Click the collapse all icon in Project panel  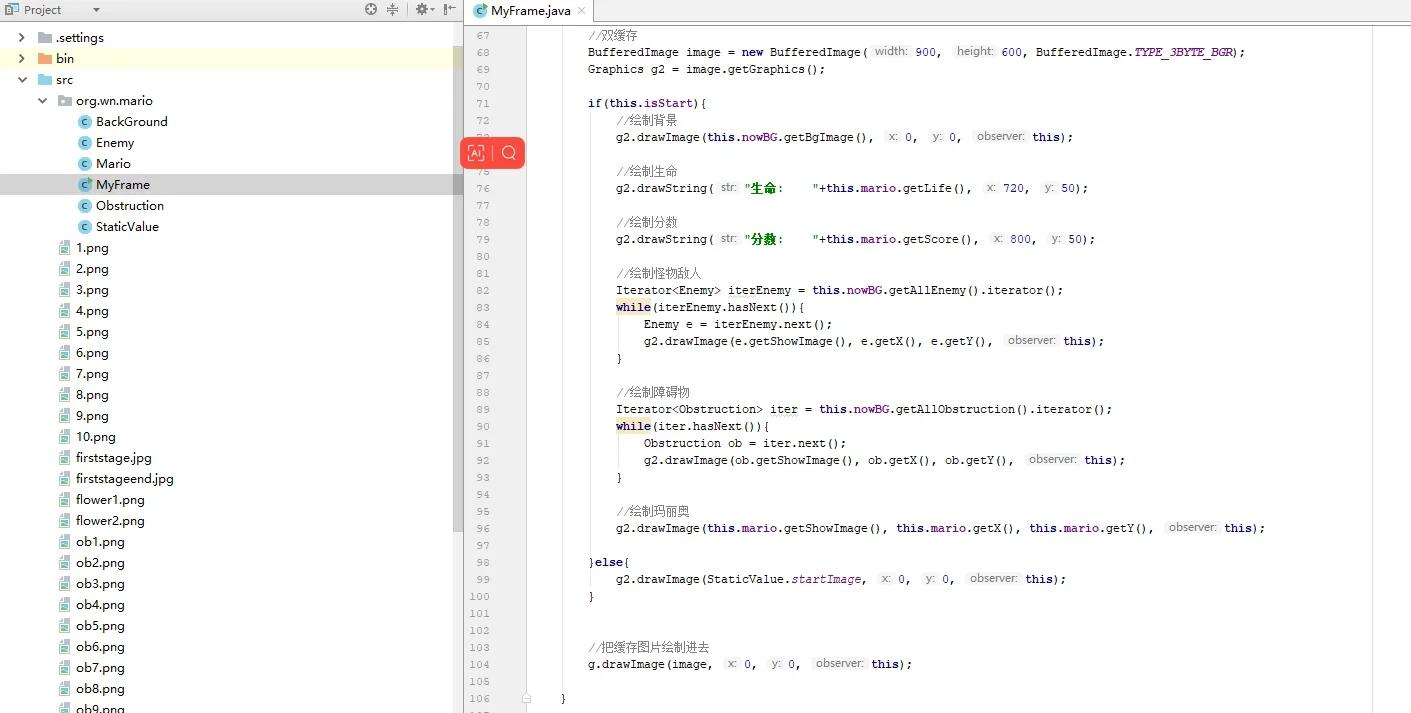click(392, 10)
